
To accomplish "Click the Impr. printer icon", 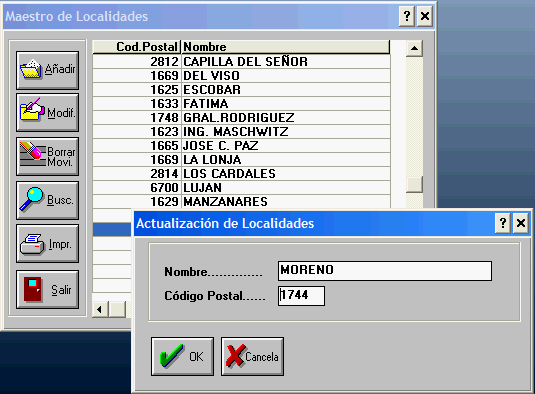I will point(47,244).
